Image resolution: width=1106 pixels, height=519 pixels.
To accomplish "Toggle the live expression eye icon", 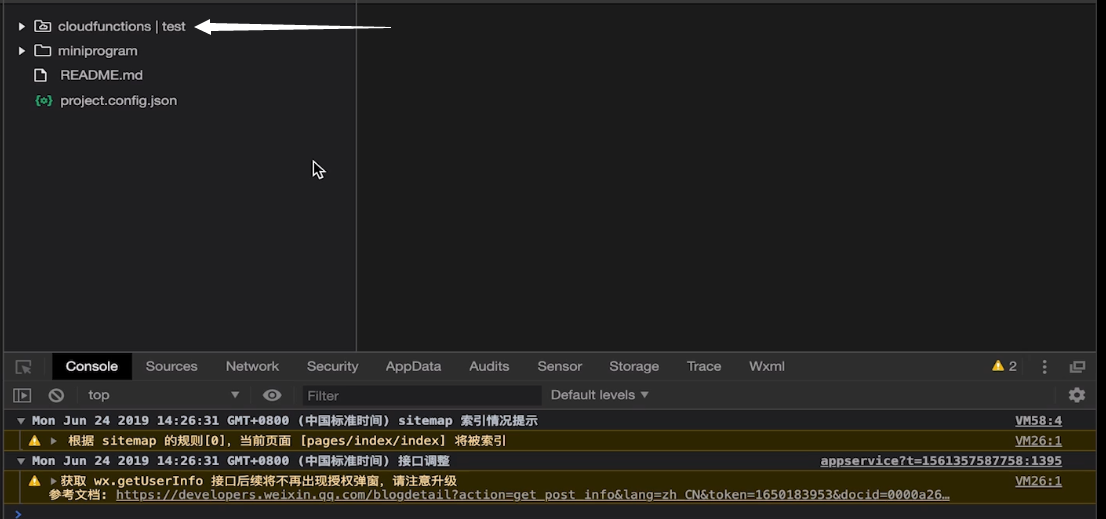I will [272, 395].
